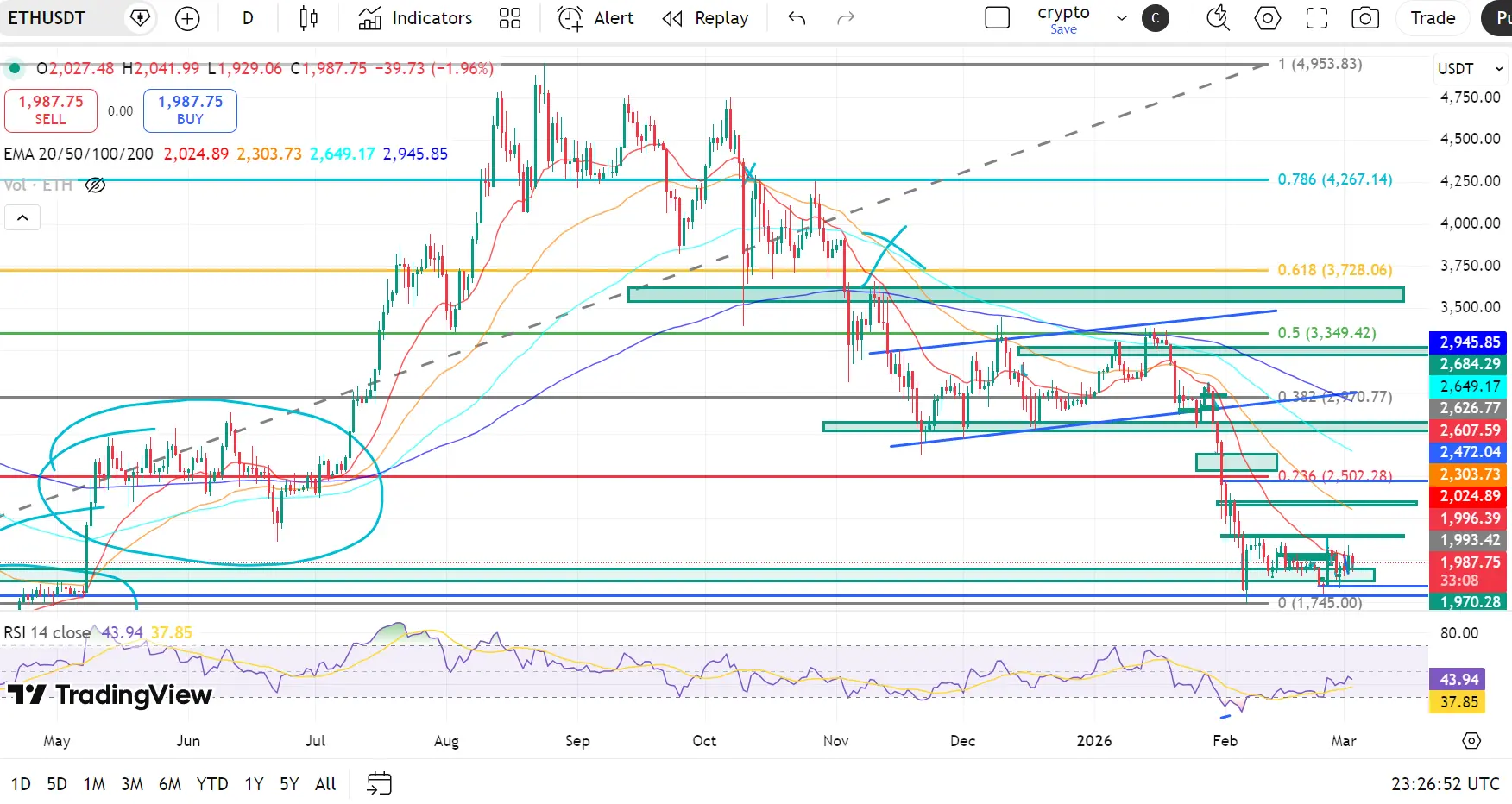Open the layout setup square icon
1512x804 pixels.
coord(998,18)
